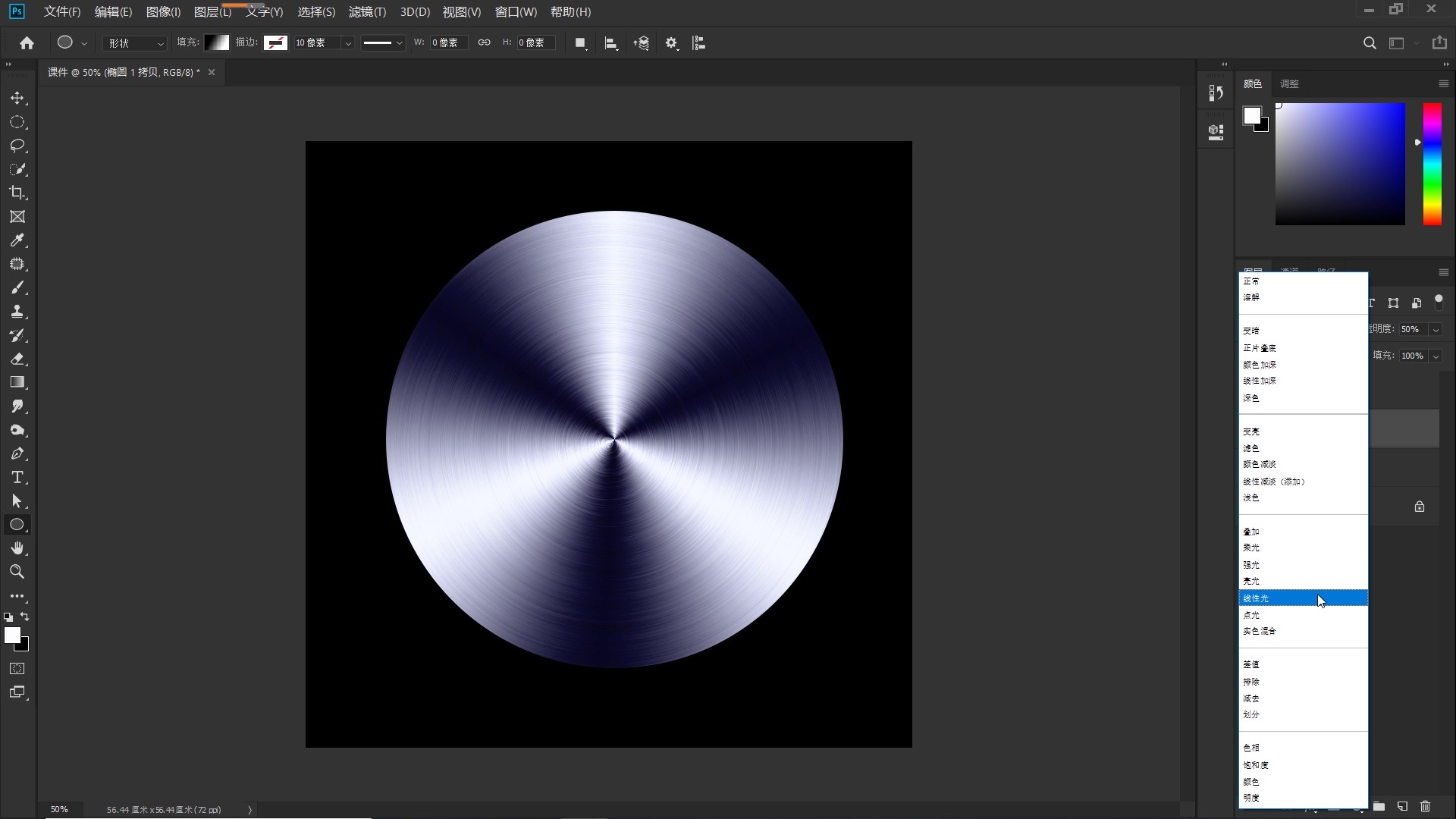Select the Gradient tool
Viewport: 1456px width, 819px height.
[17, 382]
